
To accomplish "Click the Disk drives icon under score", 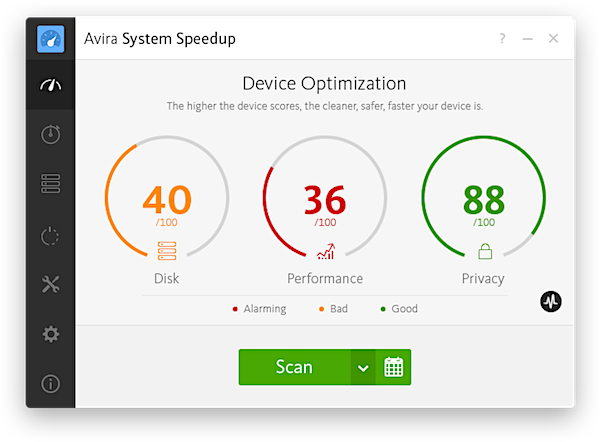I will click(x=167, y=251).
